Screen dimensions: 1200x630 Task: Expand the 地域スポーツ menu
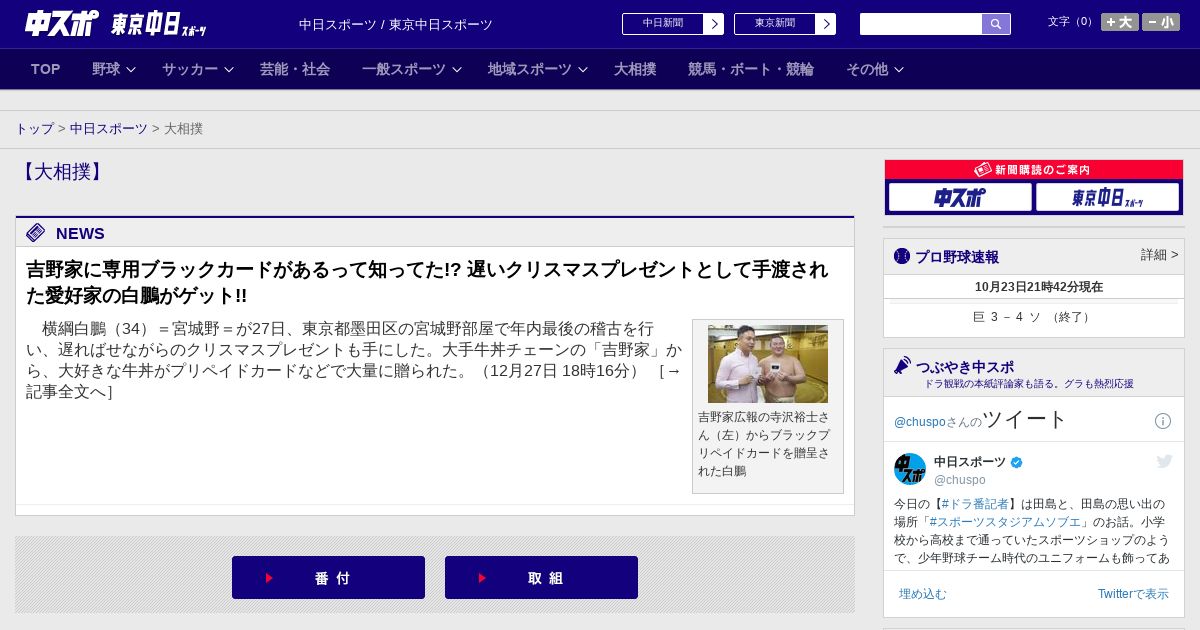[x=538, y=69]
